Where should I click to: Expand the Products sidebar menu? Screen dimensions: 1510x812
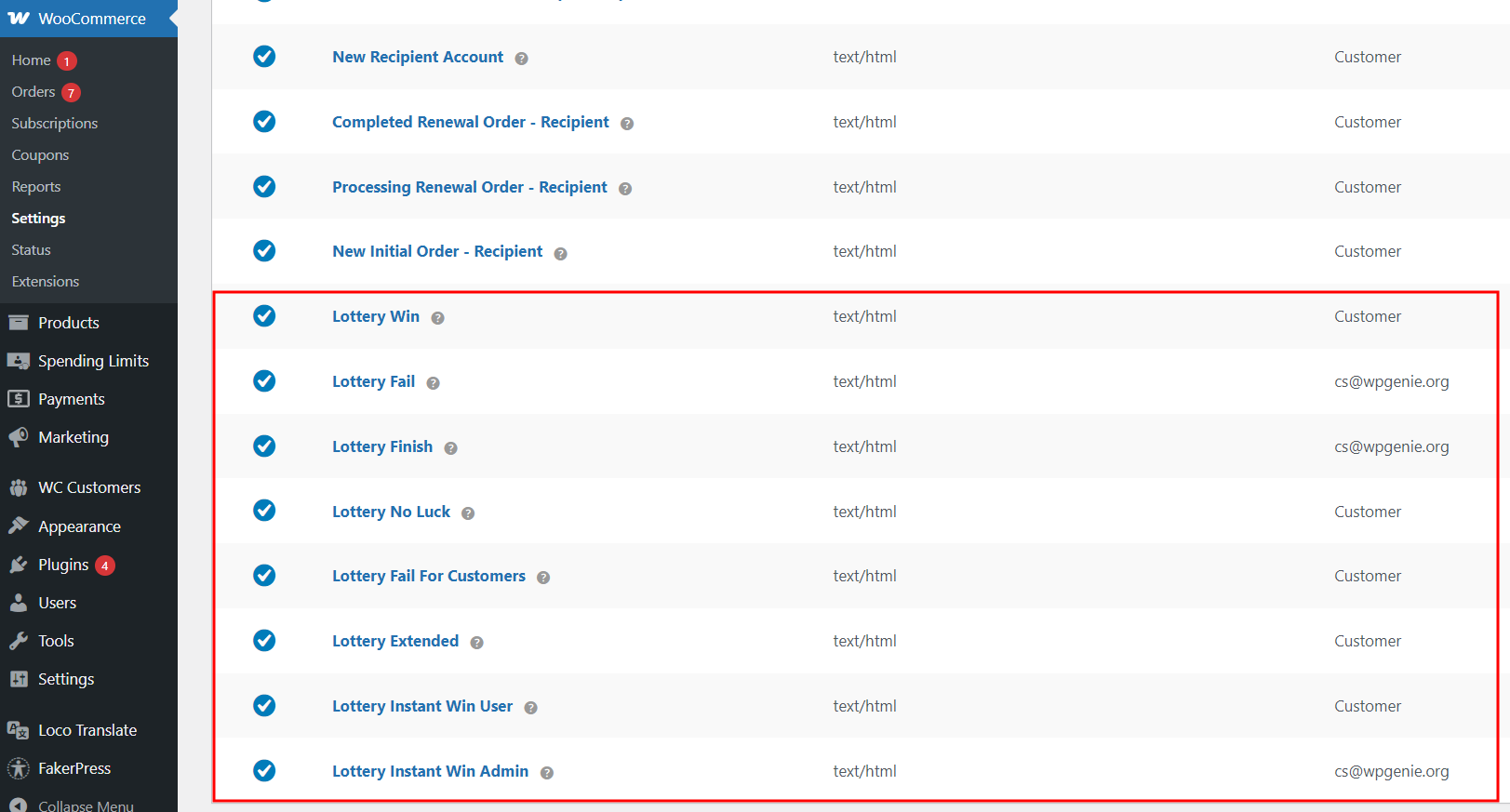pos(68,323)
